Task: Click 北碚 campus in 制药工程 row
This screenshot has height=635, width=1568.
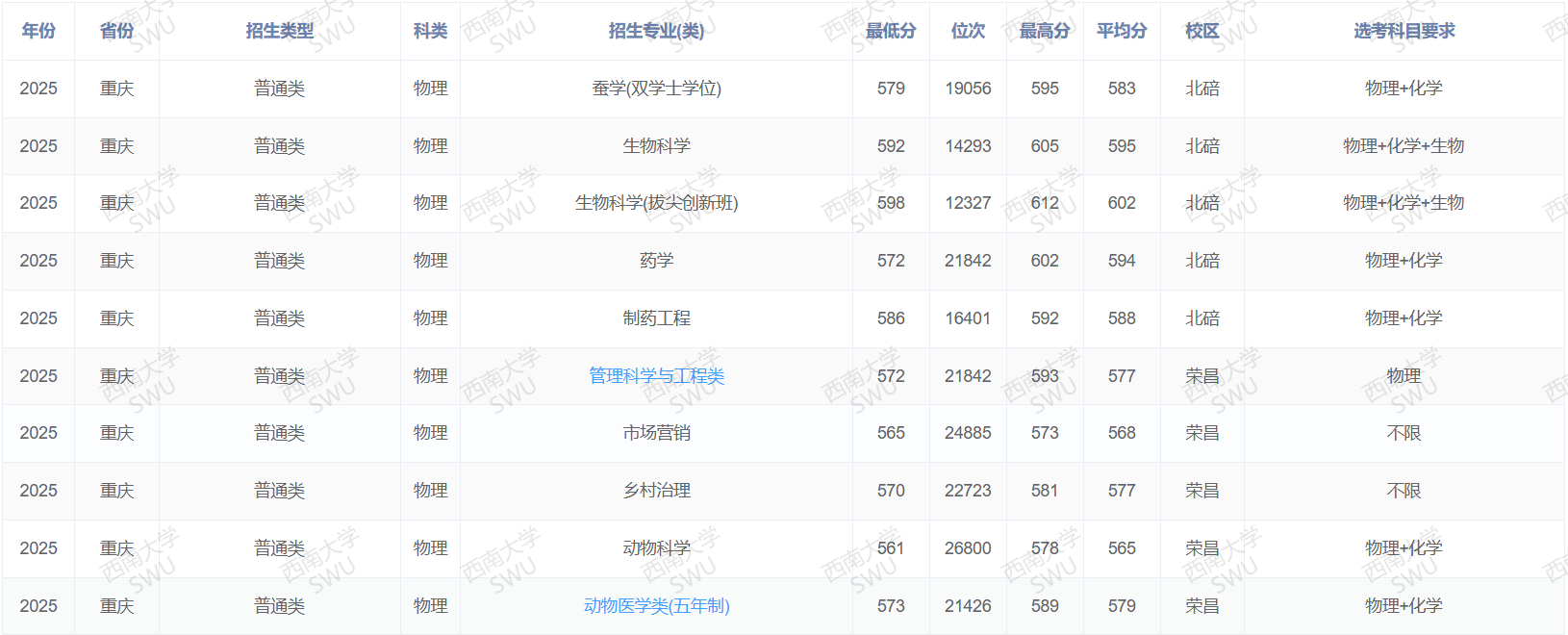Action: pos(1201,318)
